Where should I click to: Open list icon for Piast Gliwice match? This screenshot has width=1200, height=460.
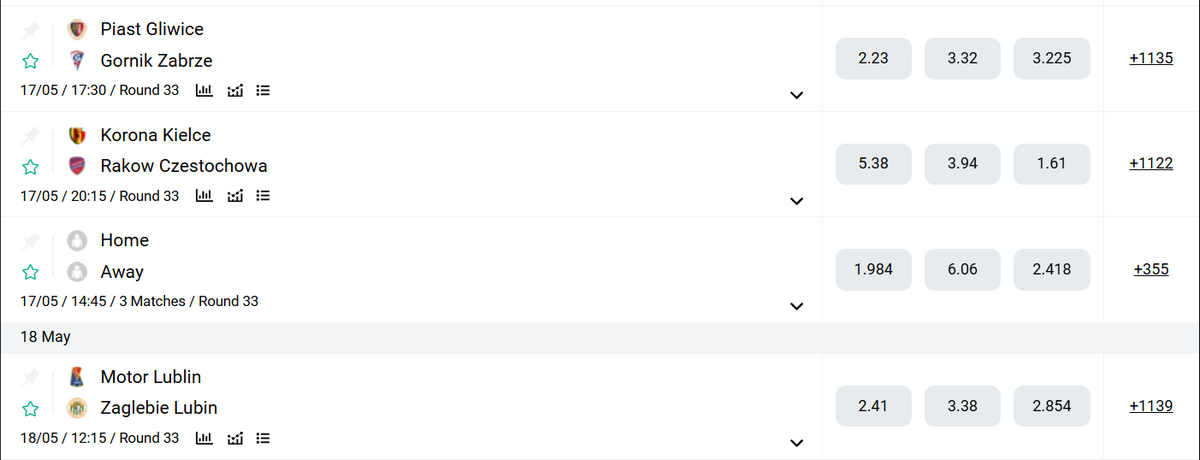click(264, 90)
